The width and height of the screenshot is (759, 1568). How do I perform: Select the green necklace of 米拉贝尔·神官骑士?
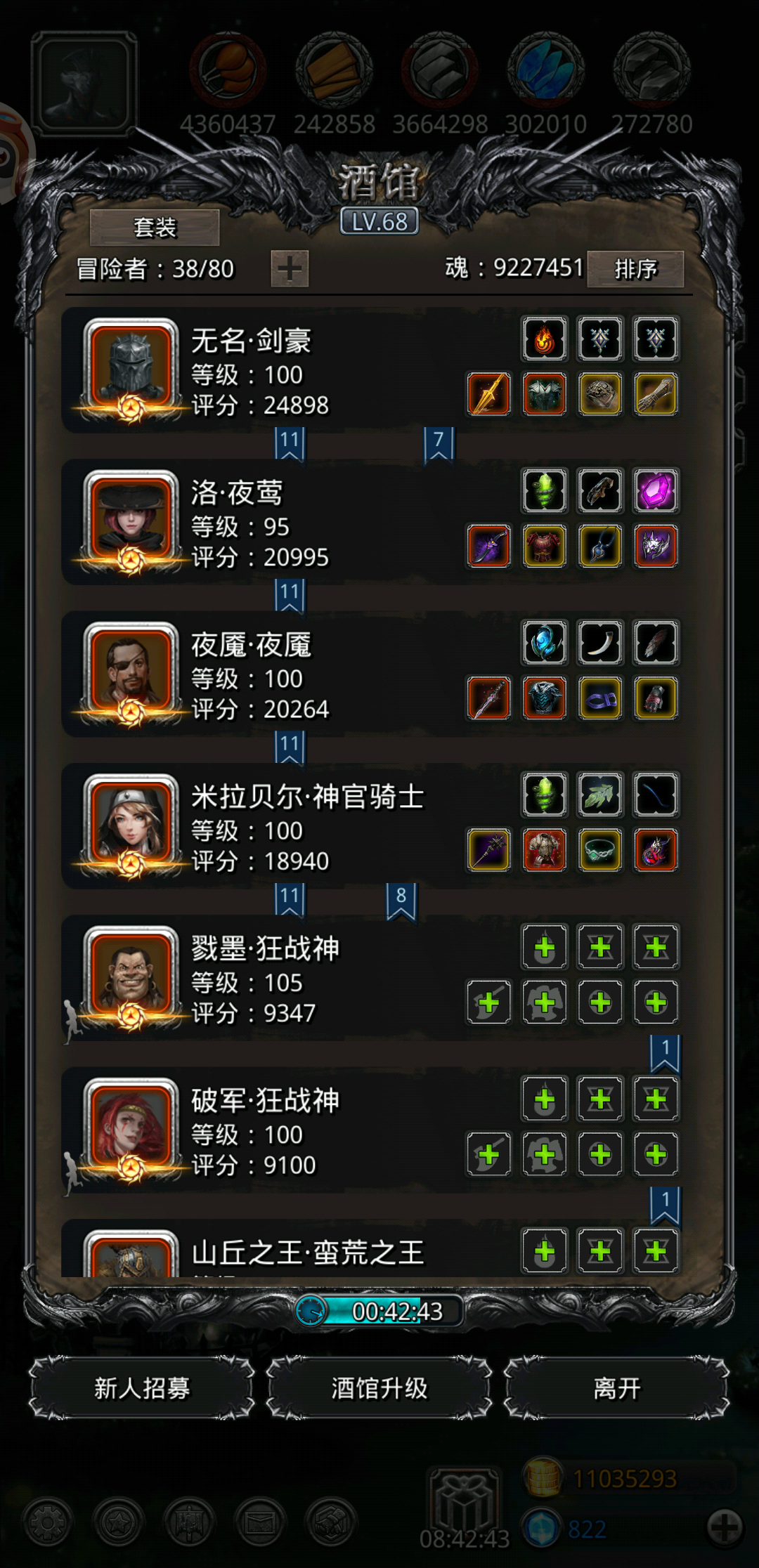600,850
